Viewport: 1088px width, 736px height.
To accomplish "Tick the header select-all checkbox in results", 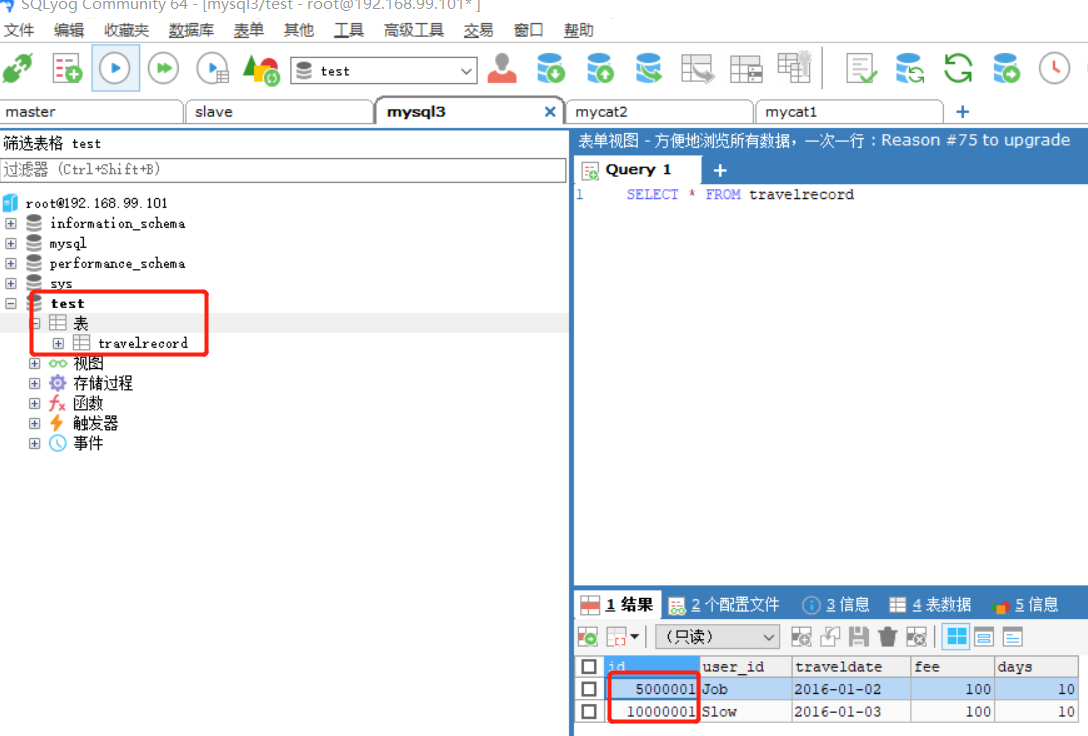I will (589, 667).
